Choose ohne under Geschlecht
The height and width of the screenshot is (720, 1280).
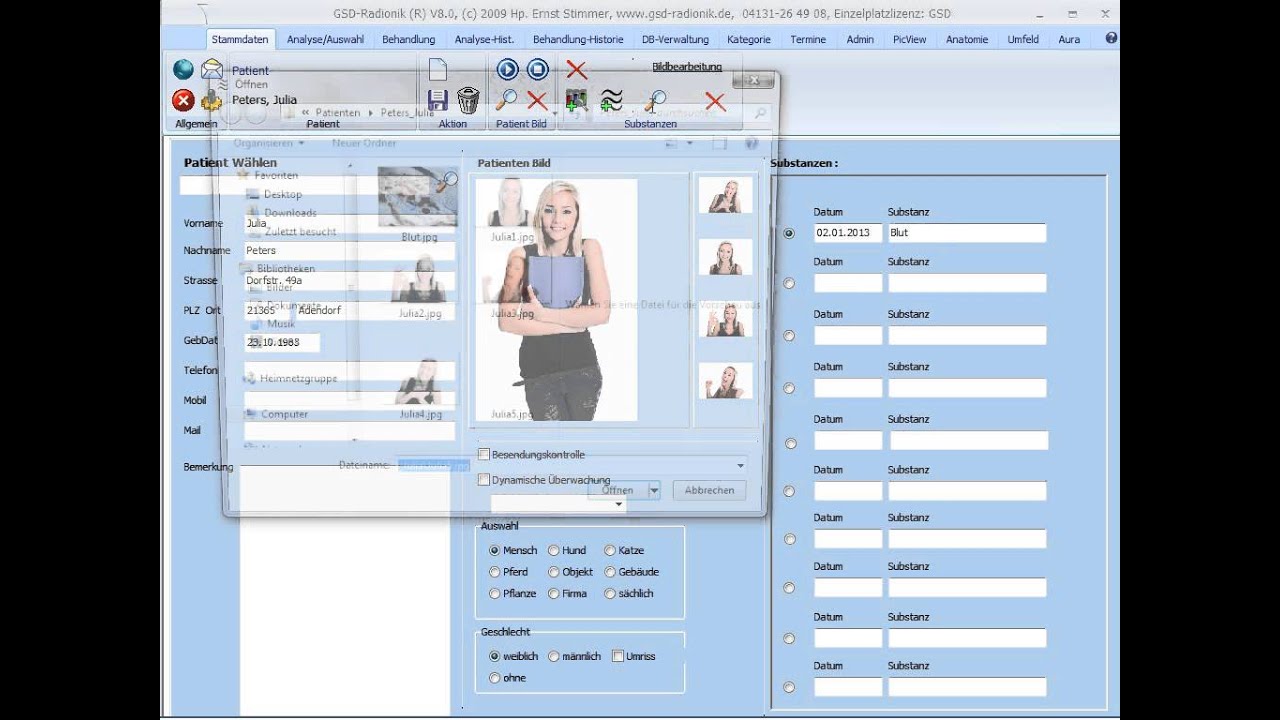pyautogui.click(x=494, y=678)
